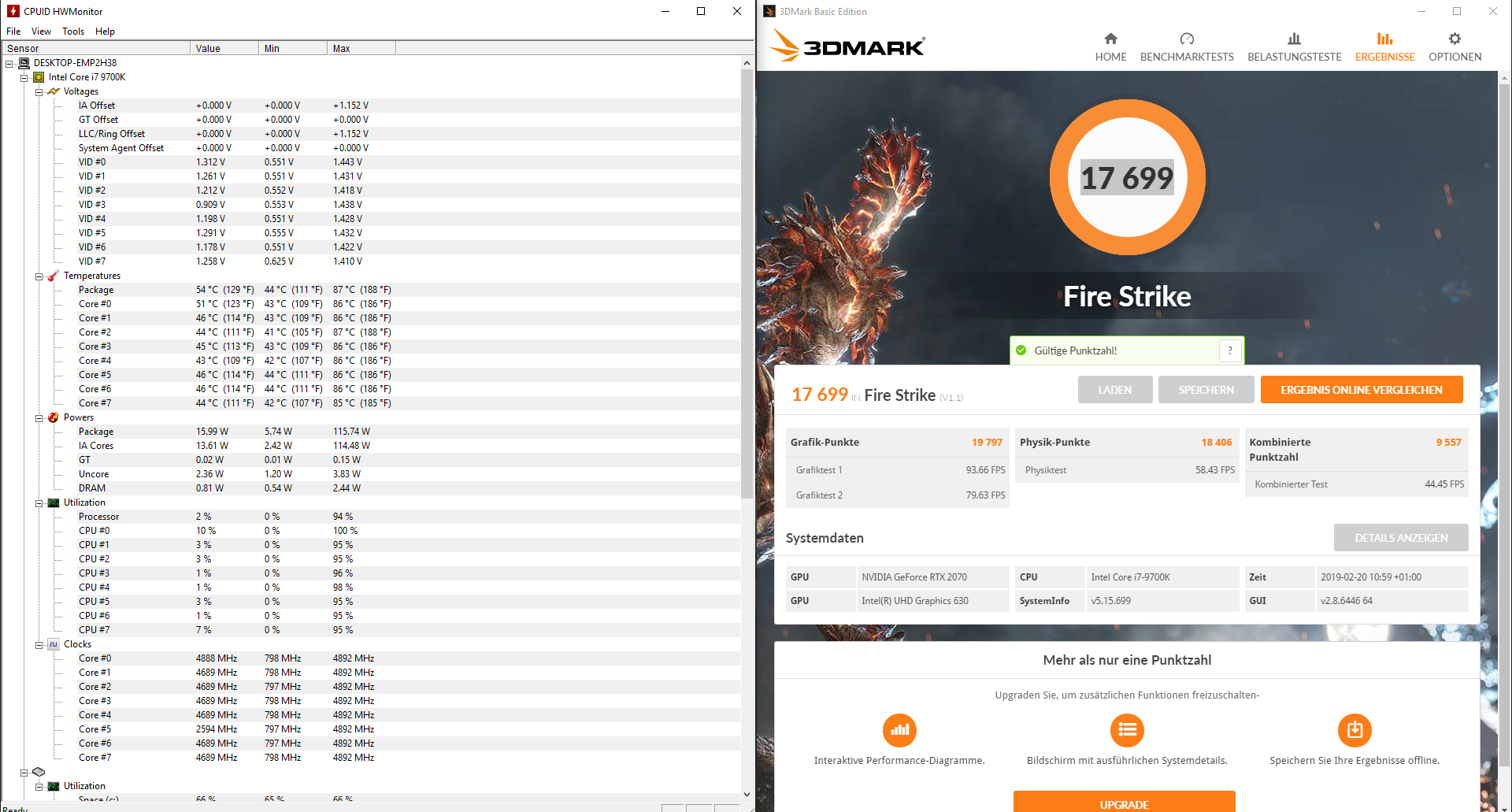Click the CPUID HWMonitor title bar icon
The height and width of the screenshot is (812, 1512).
pos(13,11)
